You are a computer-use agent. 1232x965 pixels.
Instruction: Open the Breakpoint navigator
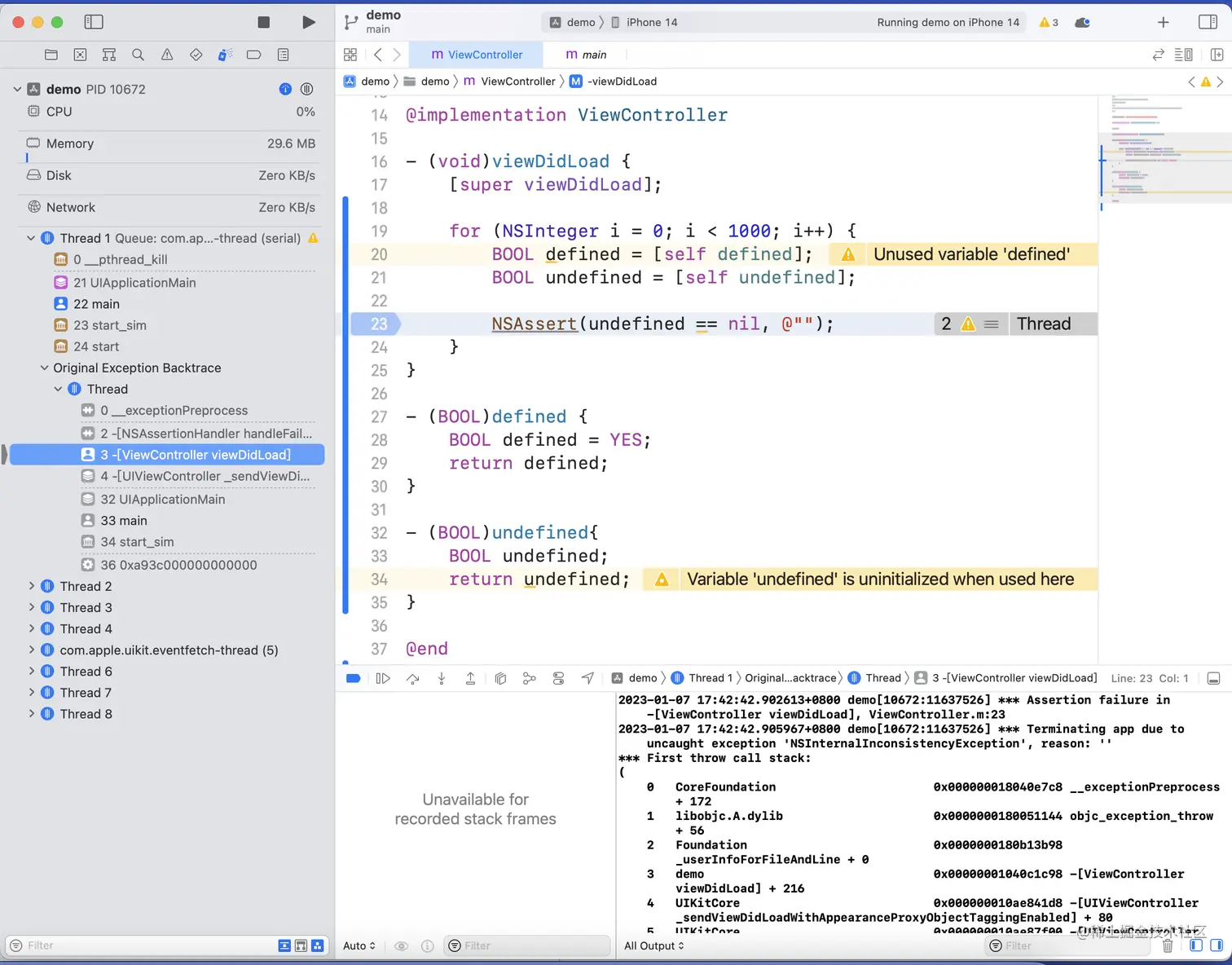pyautogui.click(x=253, y=55)
